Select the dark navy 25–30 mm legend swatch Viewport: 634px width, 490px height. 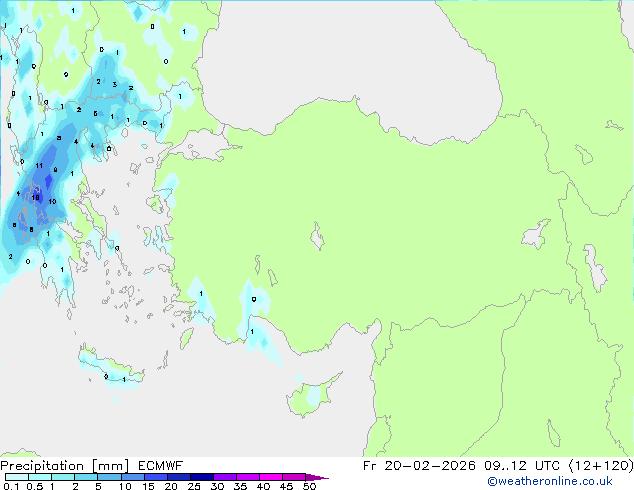pyautogui.click(x=202, y=477)
